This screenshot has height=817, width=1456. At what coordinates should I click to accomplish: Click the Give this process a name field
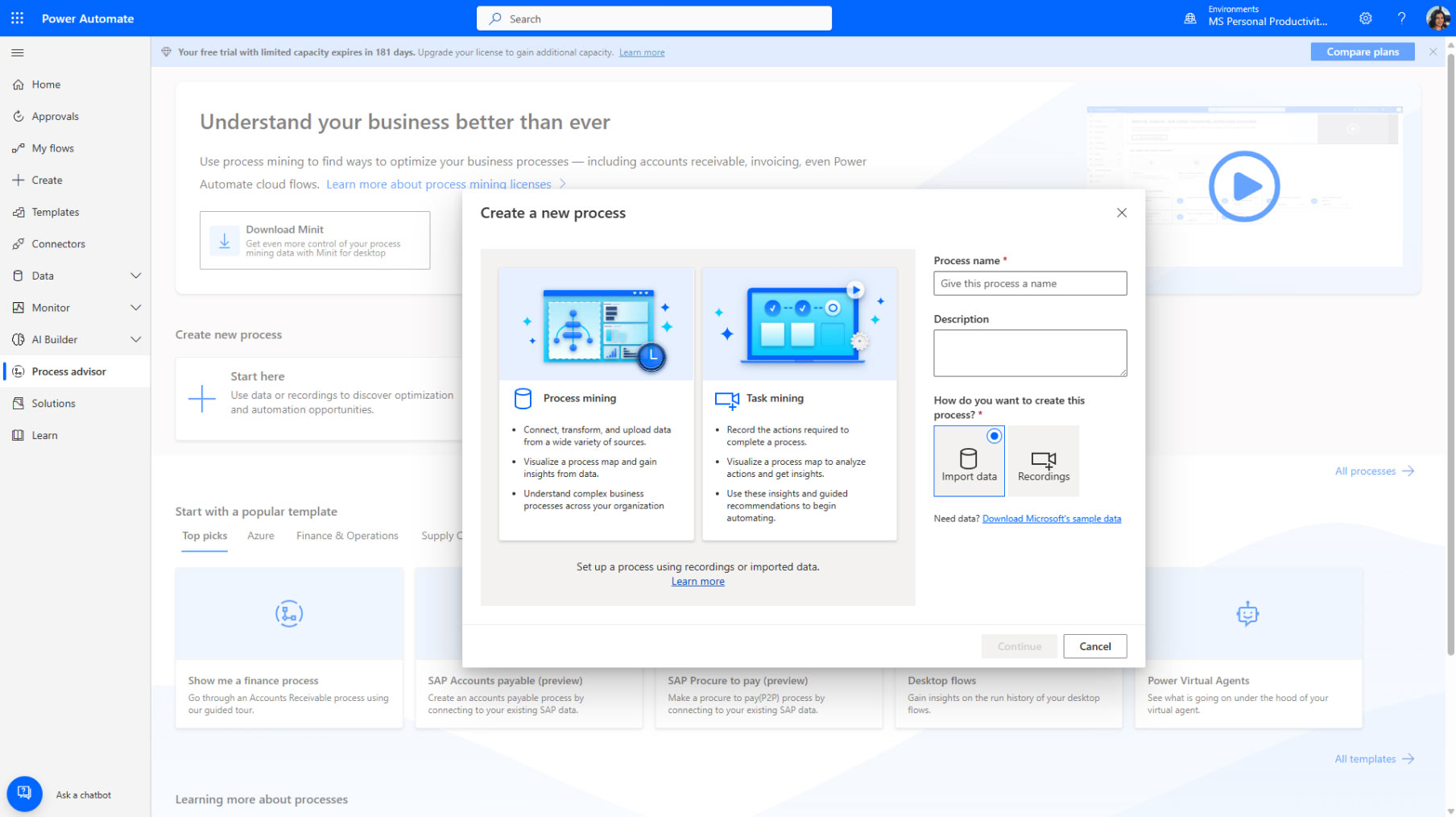coord(1030,283)
